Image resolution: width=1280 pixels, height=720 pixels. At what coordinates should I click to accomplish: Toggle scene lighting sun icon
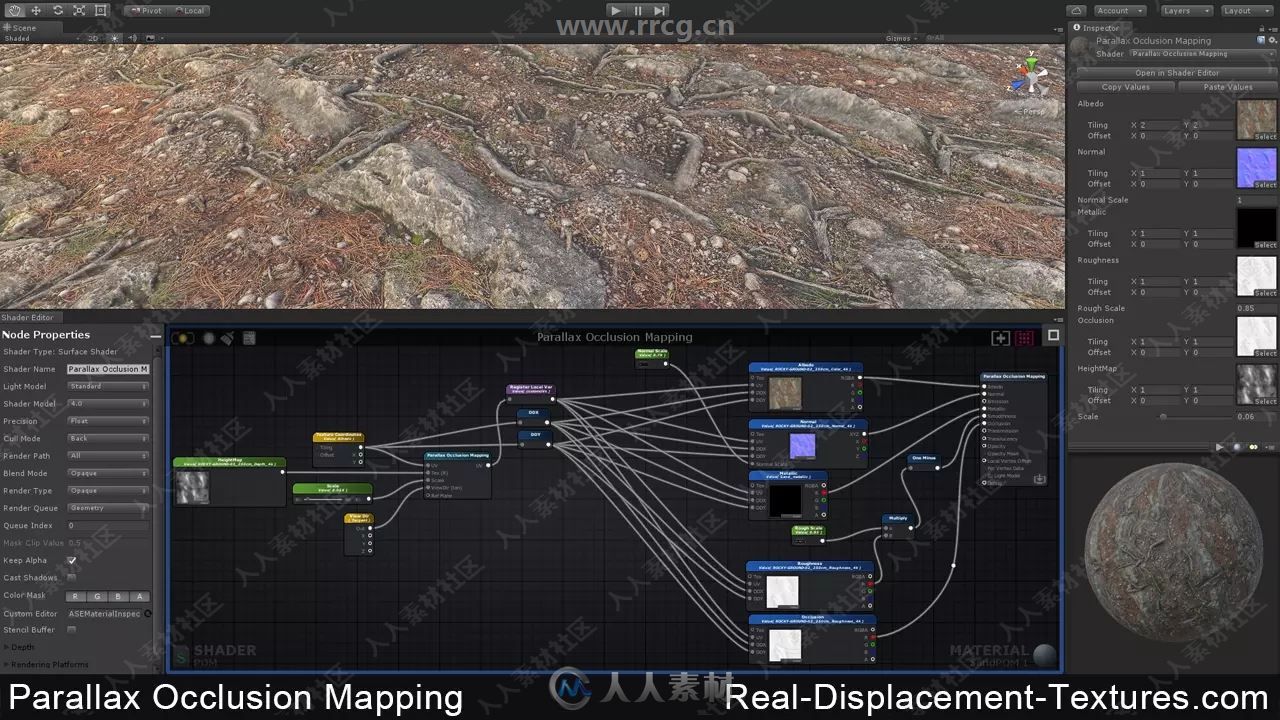click(x=115, y=38)
